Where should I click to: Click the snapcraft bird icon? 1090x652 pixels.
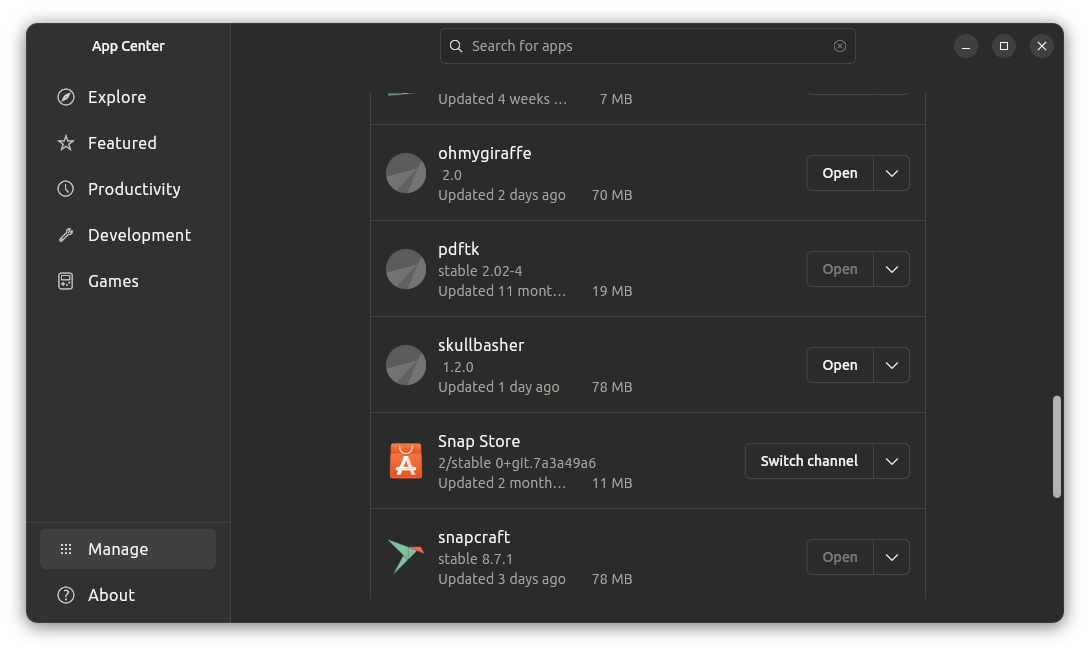(x=406, y=557)
